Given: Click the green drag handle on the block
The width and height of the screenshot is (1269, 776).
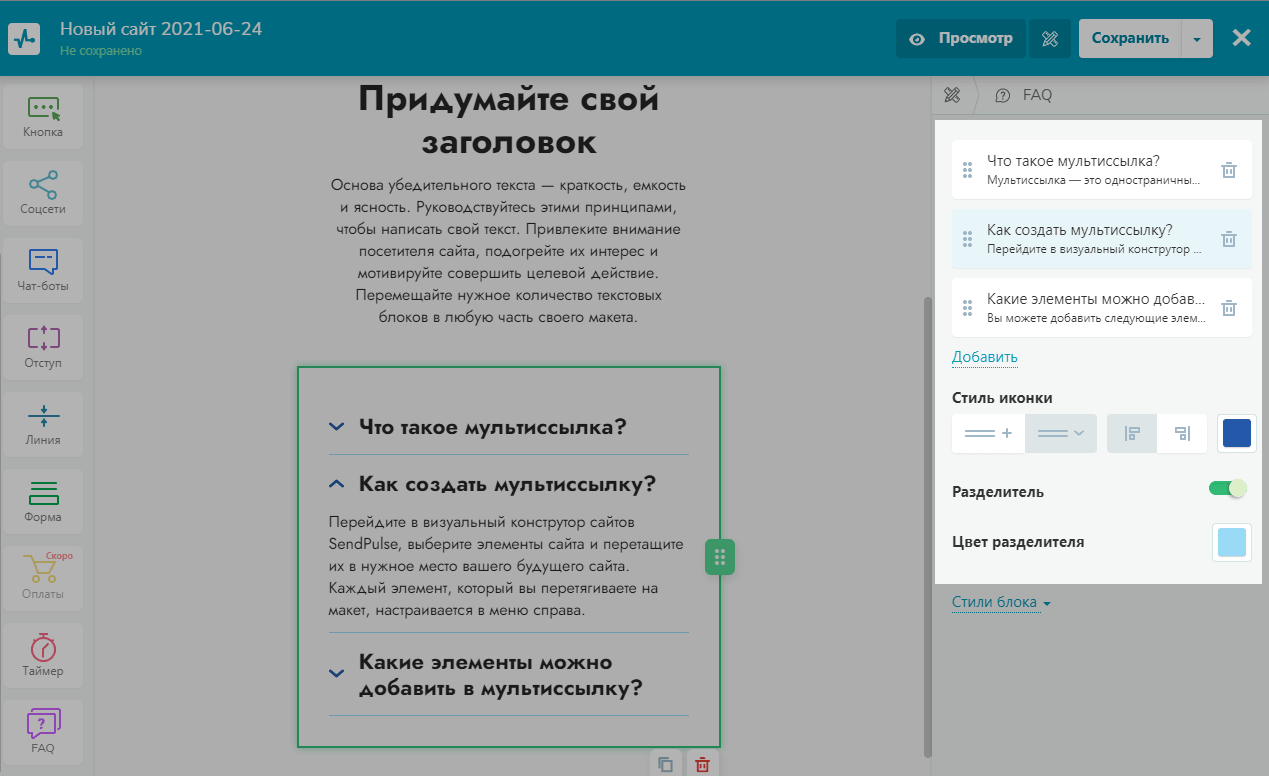Looking at the screenshot, I should tap(720, 557).
